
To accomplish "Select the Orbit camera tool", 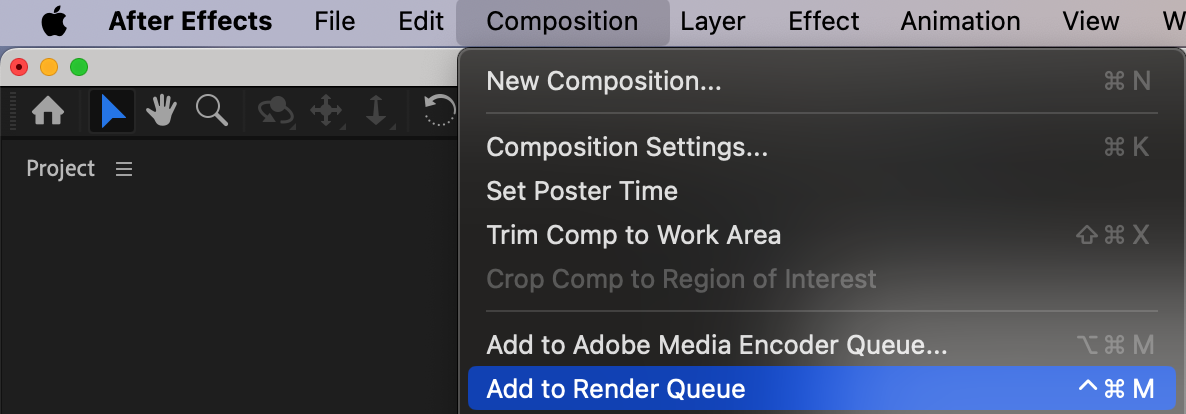I will tap(275, 111).
